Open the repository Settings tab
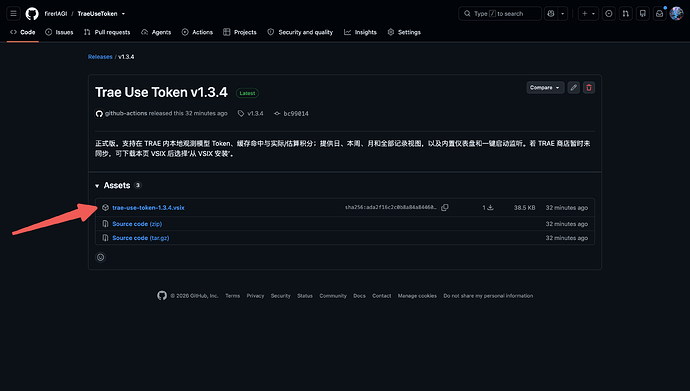 pos(404,32)
